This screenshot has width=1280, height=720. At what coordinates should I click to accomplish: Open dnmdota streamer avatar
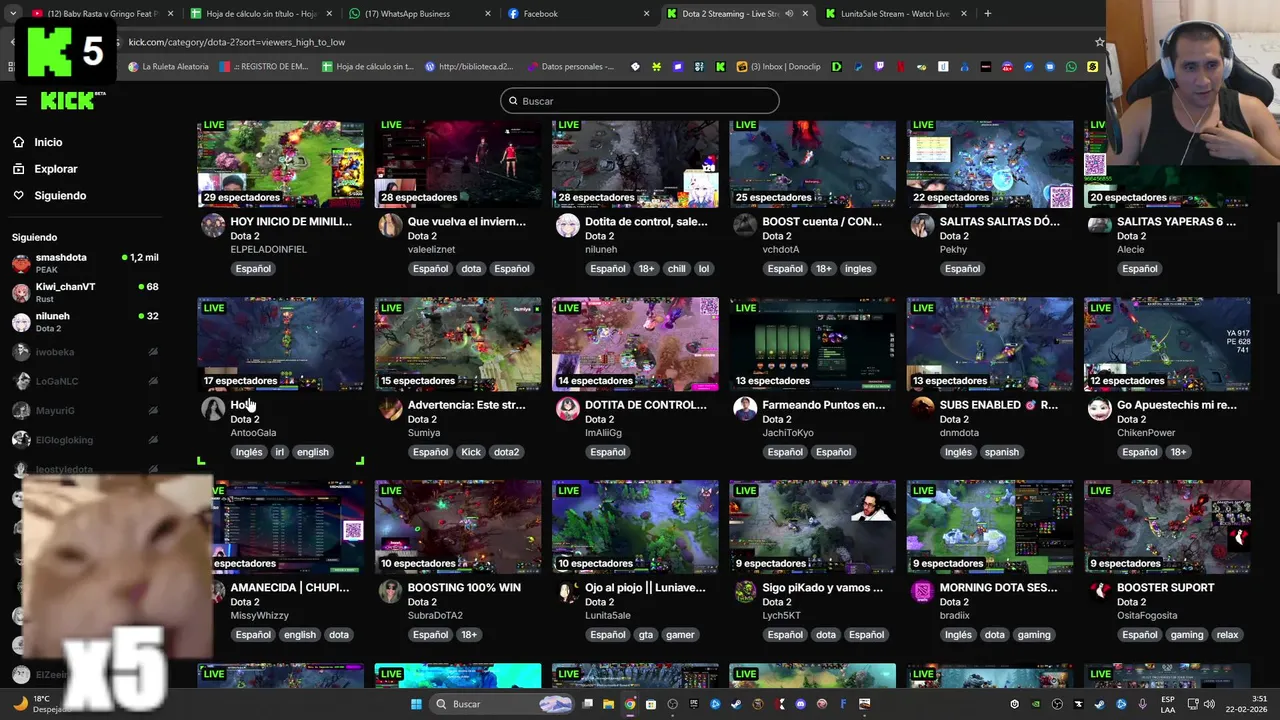922,408
